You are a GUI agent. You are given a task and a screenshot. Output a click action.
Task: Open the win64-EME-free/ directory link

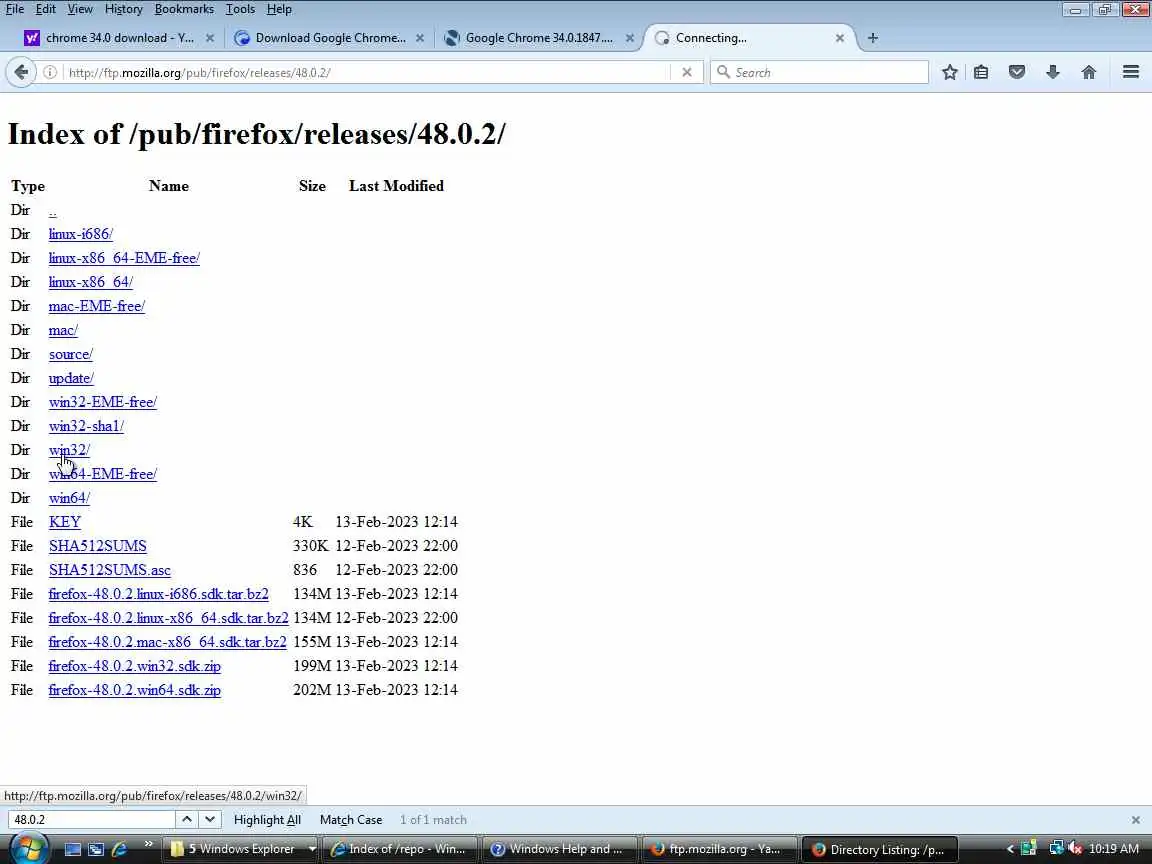click(x=103, y=474)
